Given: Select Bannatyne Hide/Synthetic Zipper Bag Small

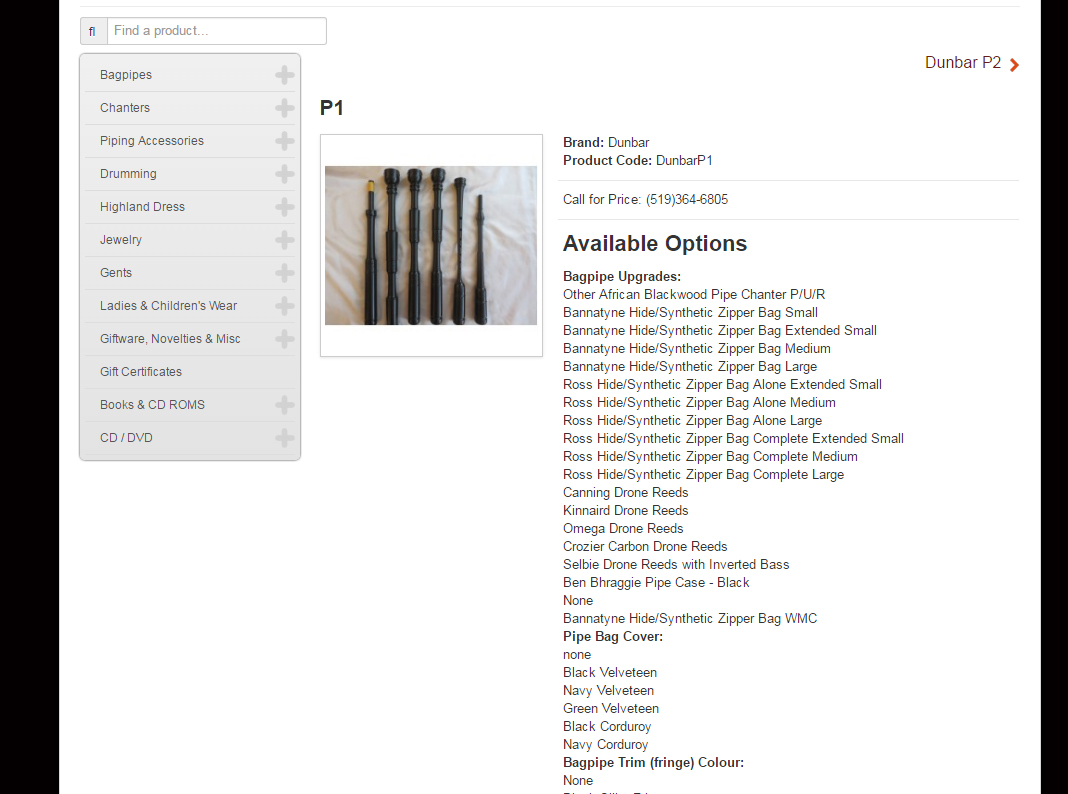Looking at the screenshot, I should tap(691, 313).
